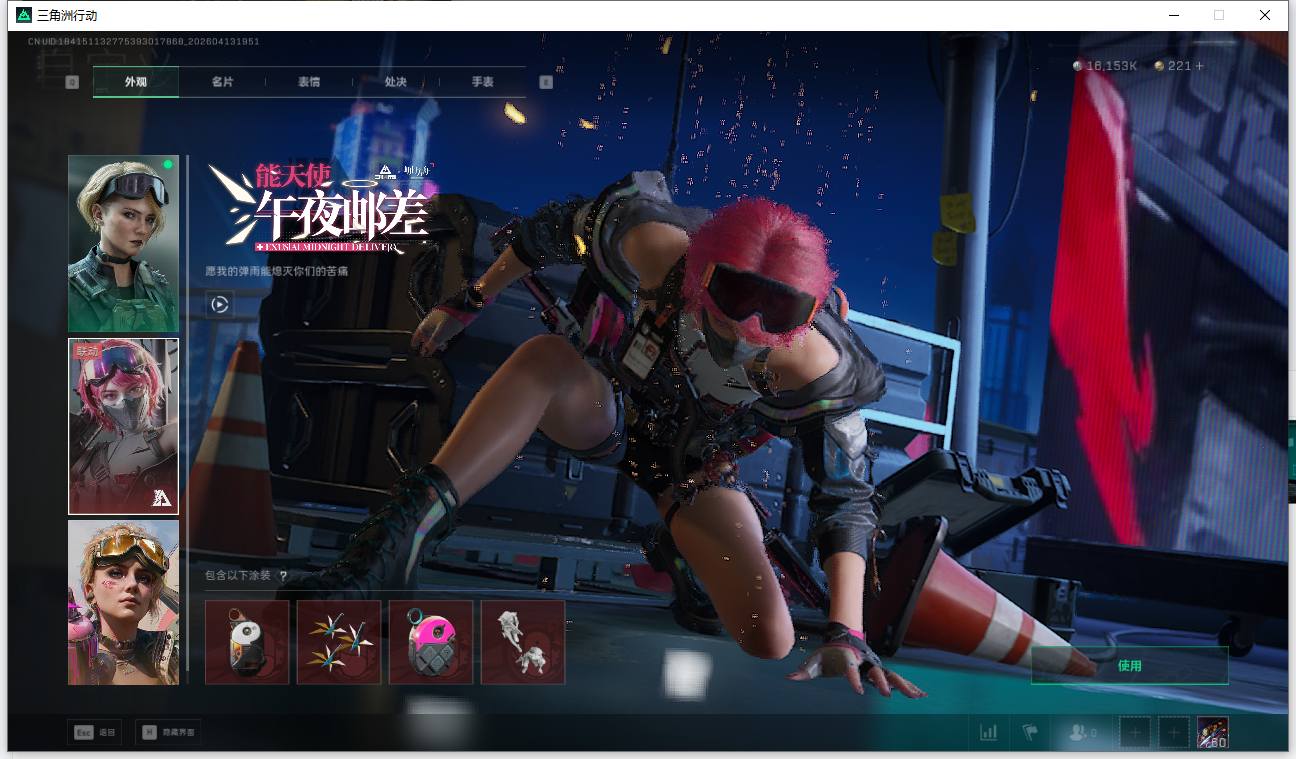The image size is (1296, 759).
Task: Select the blonde green-uniform operator skin
Action: 123,244
